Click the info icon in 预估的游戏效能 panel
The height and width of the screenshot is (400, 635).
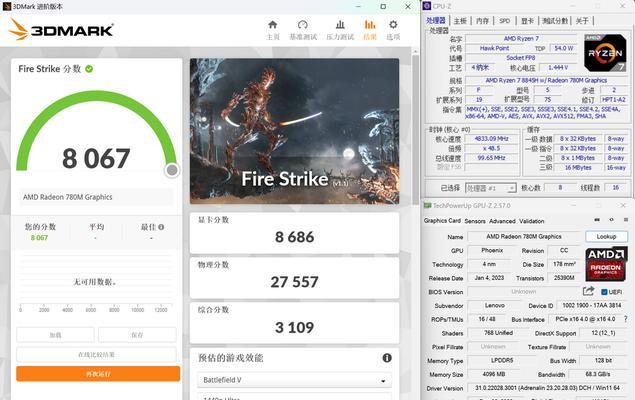(387, 357)
